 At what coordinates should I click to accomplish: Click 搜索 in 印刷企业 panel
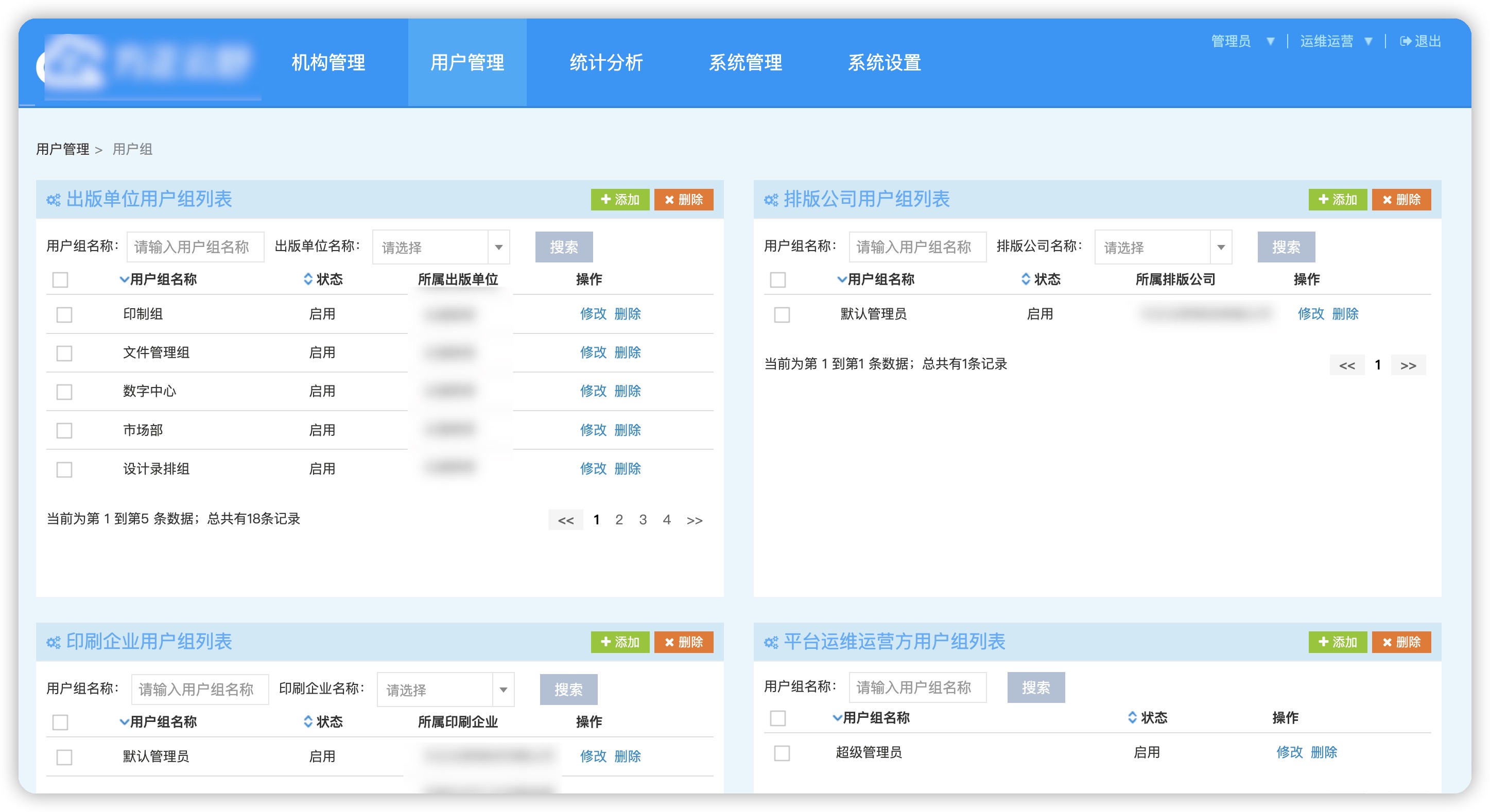[568, 690]
